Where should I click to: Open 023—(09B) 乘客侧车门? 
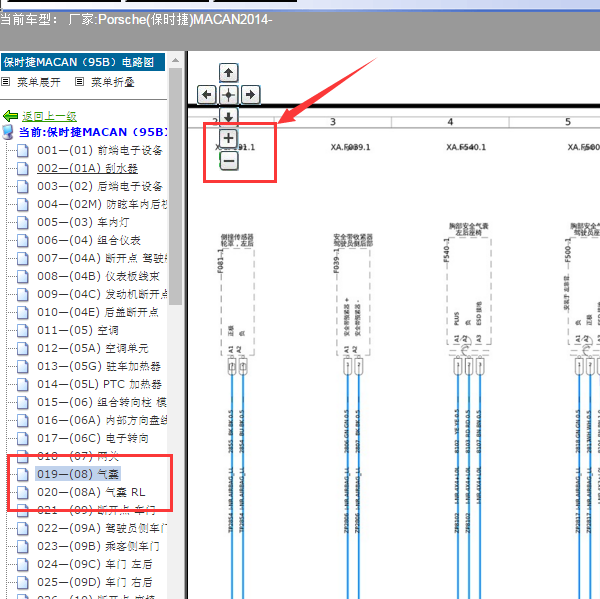[98, 547]
